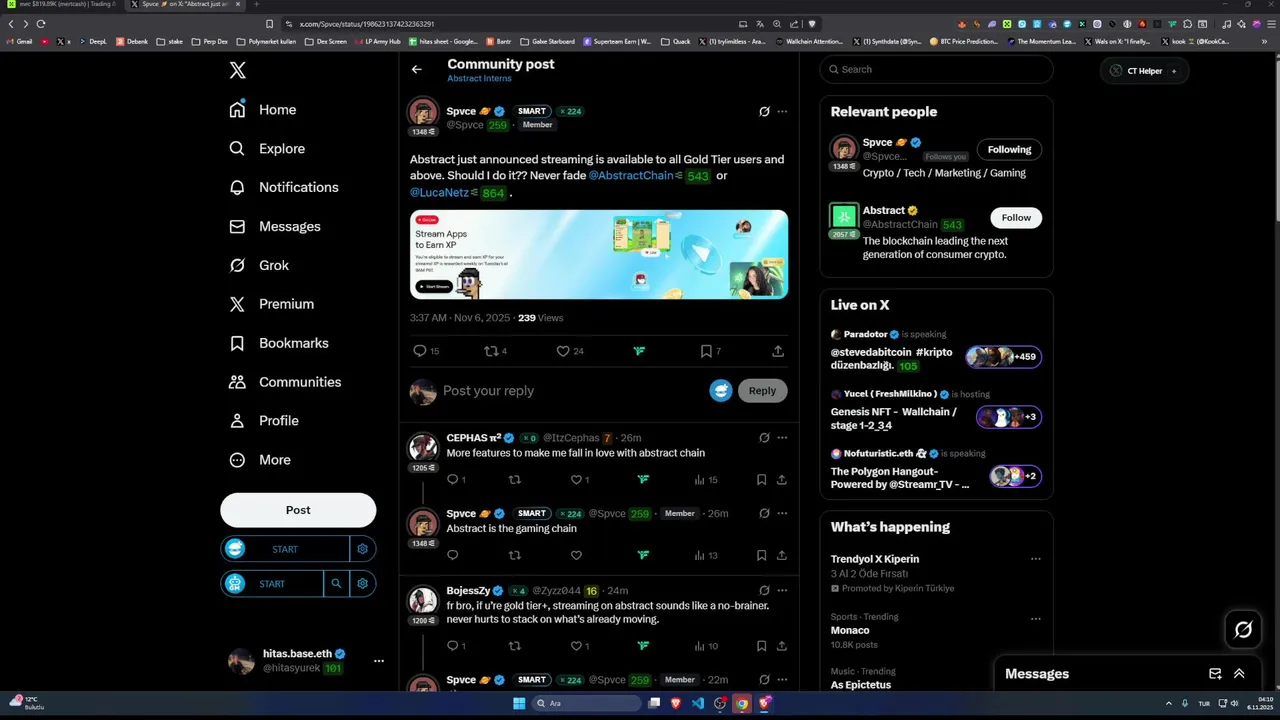Open account menu for hitas.base.eth

click(378, 661)
